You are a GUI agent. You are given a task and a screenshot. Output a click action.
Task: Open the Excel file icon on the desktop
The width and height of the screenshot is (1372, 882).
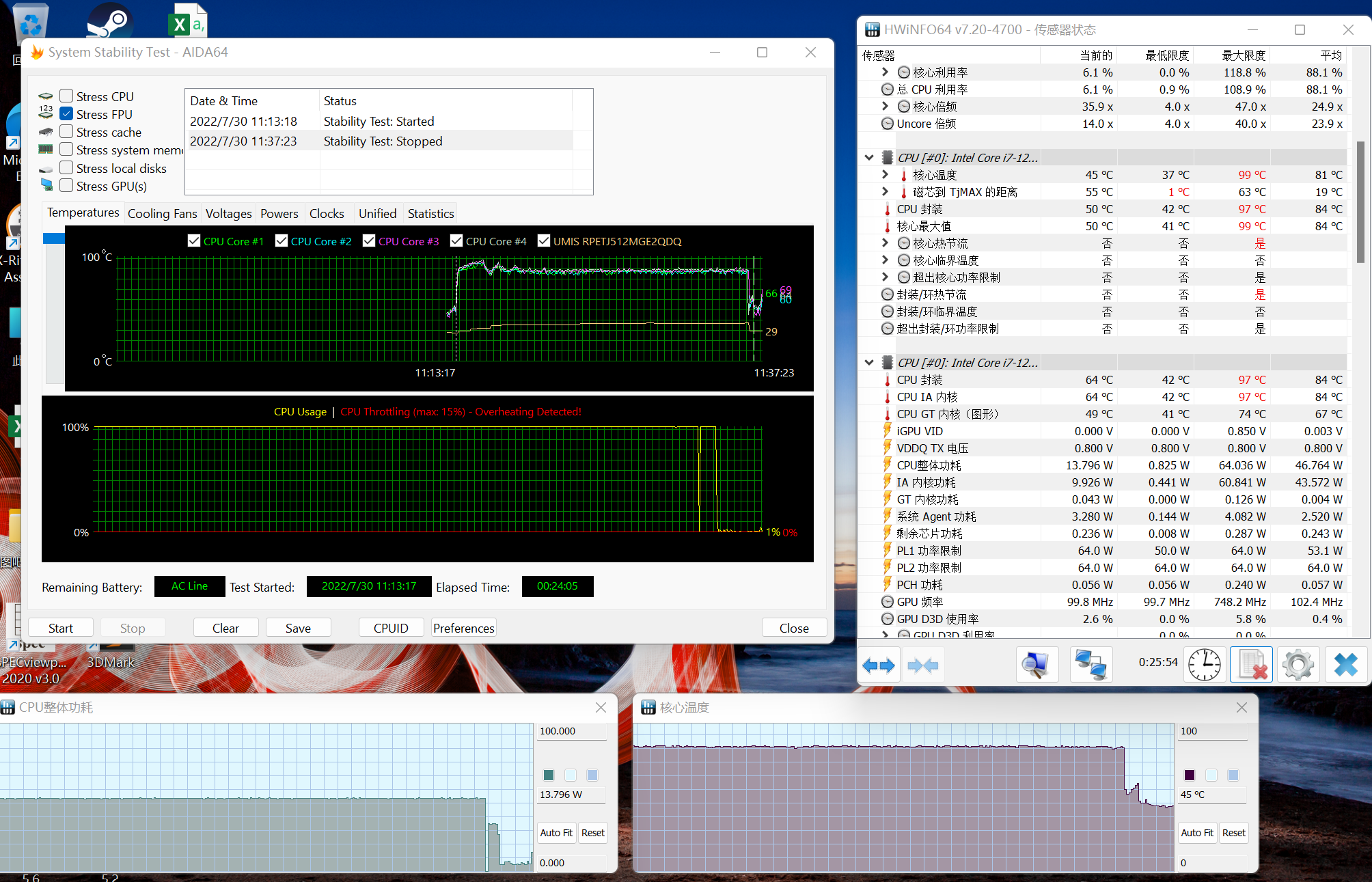[187, 20]
